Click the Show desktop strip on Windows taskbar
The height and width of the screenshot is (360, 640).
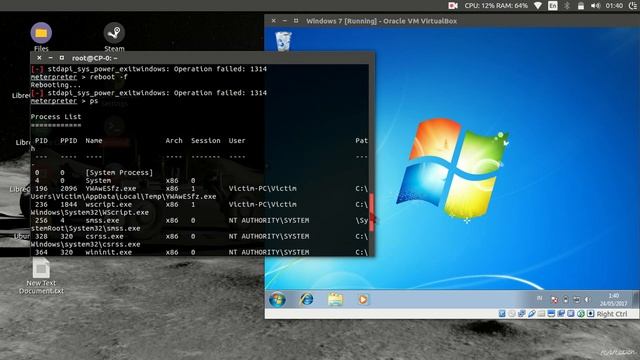click(x=636, y=300)
